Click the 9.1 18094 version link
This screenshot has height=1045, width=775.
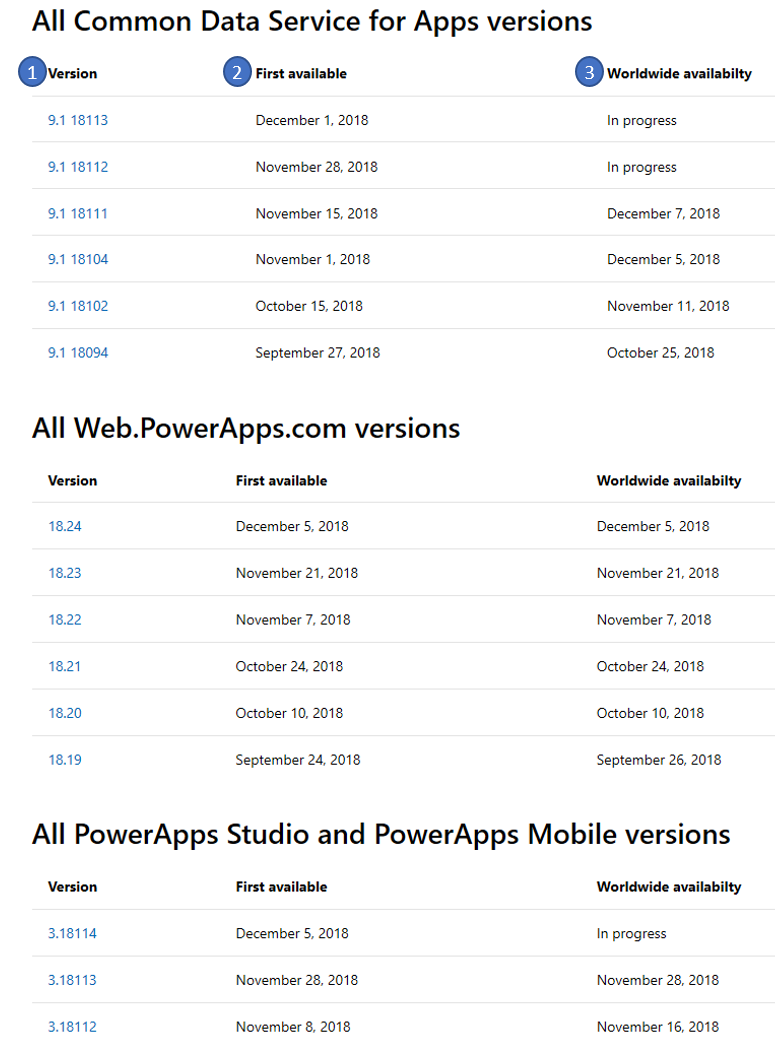78,352
